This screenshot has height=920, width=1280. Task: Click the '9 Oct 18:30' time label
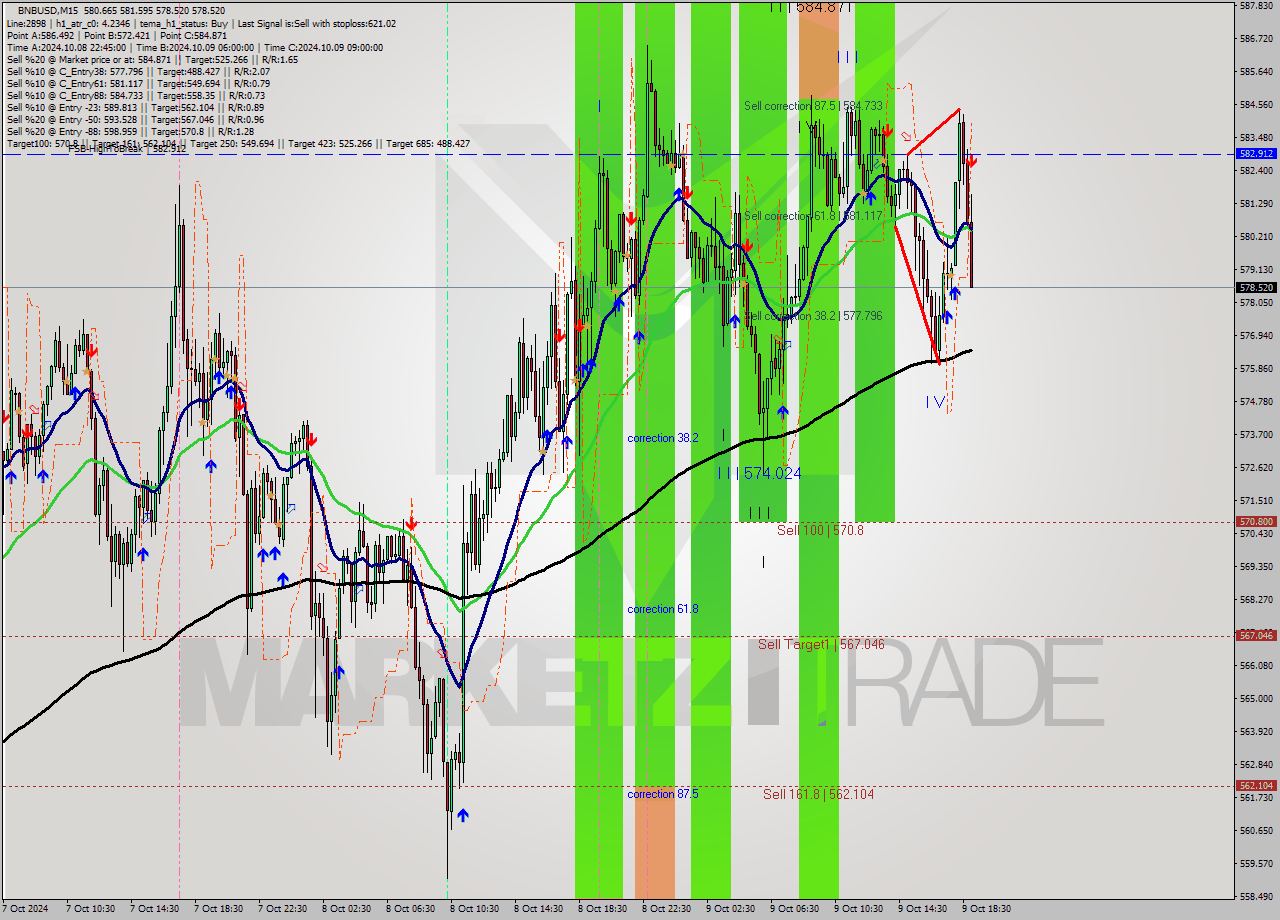[986, 909]
